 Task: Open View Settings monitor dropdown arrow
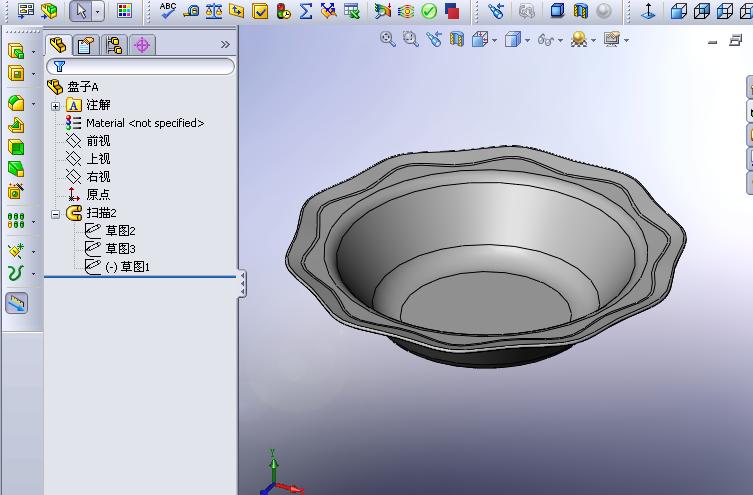point(626,40)
